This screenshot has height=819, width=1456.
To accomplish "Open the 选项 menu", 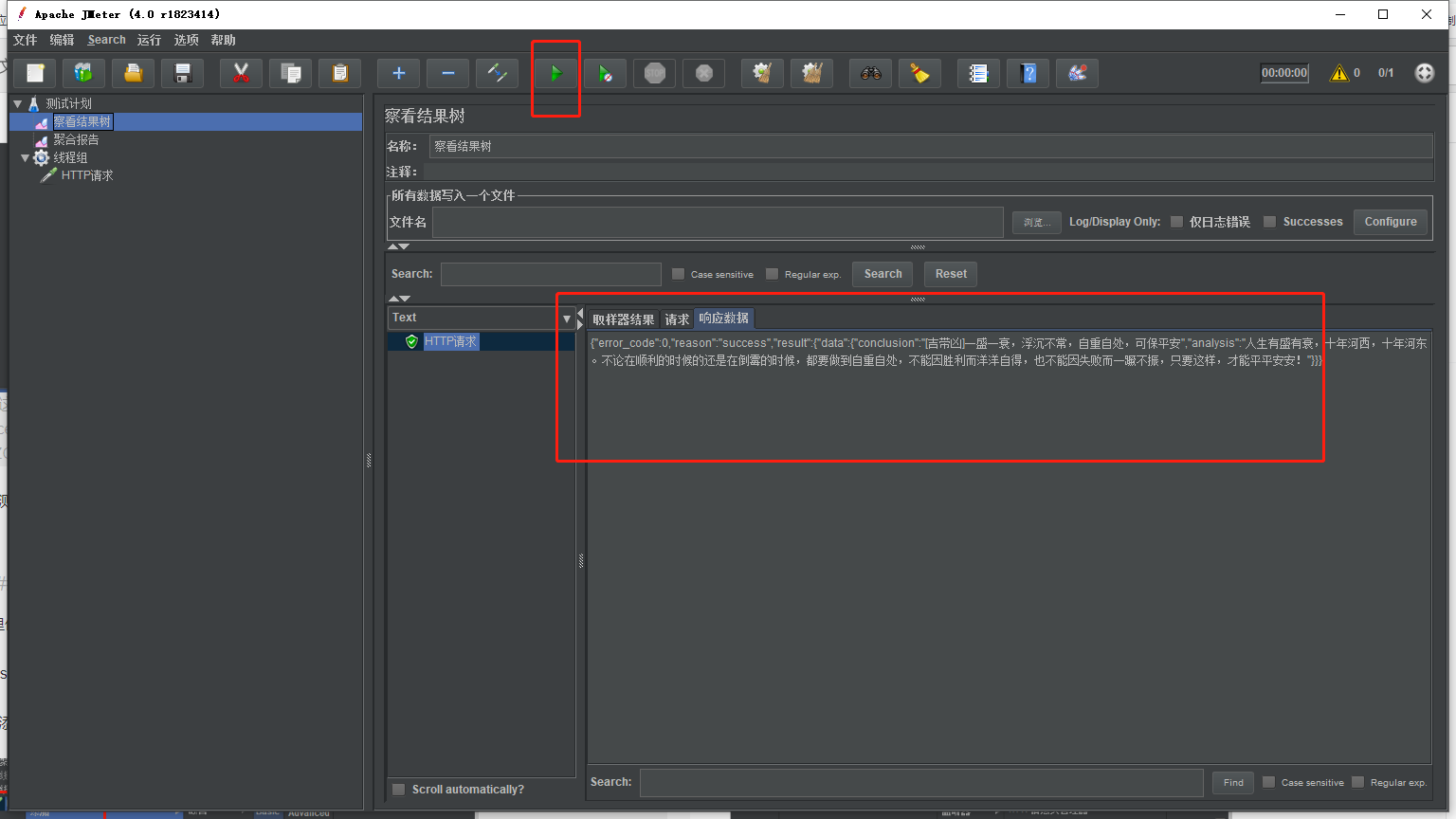I will pos(186,40).
